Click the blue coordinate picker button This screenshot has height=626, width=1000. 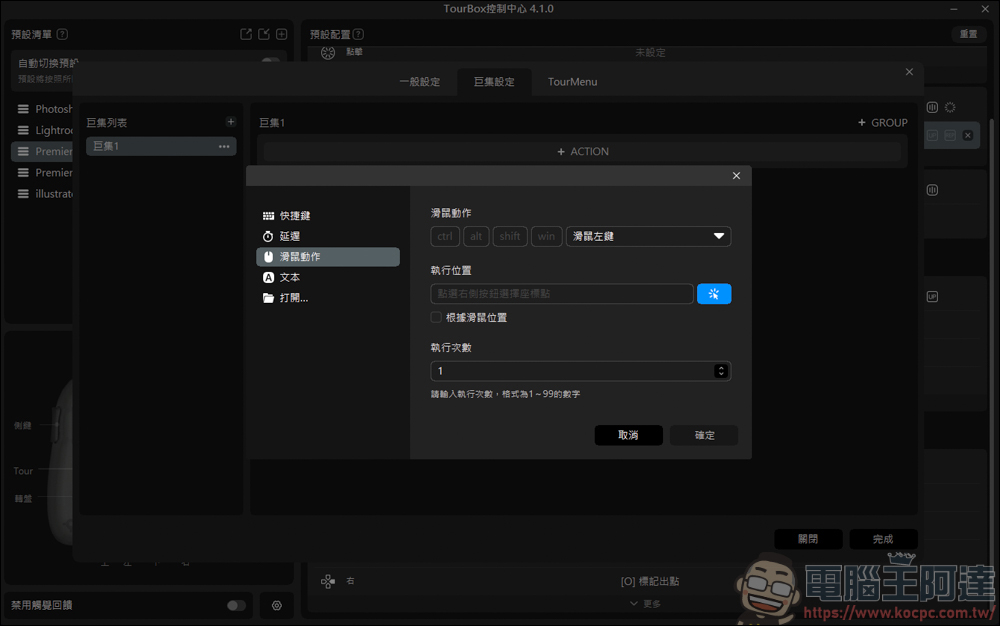tap(714, 294)
